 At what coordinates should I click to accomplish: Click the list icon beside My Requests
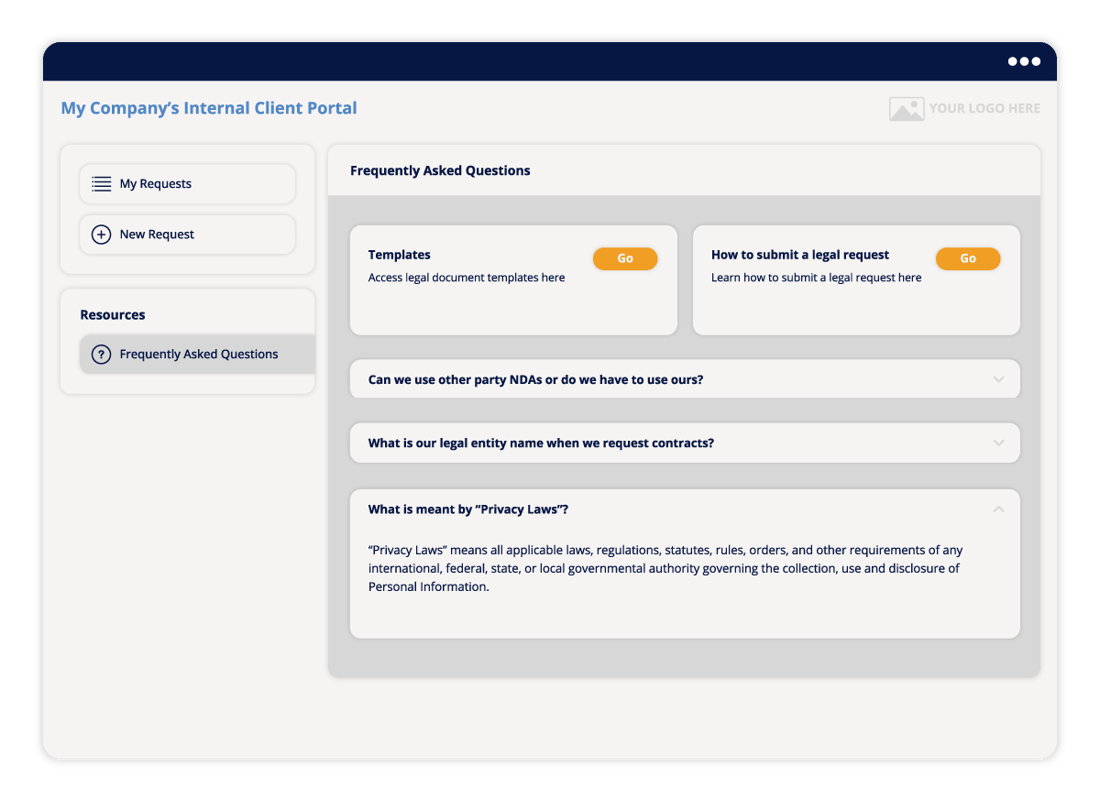(x=100, y=184)
